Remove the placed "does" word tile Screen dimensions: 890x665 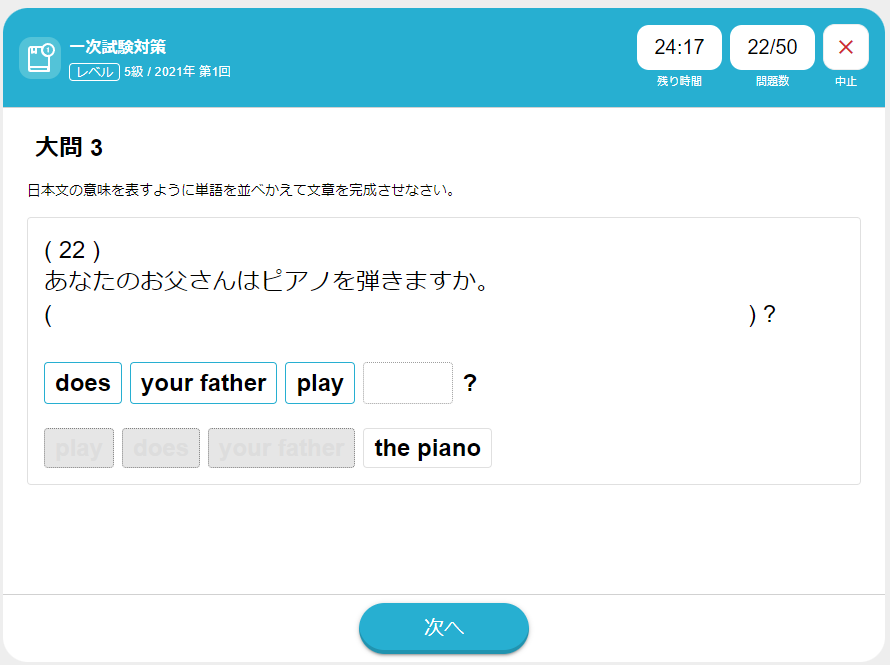tap(83, 383)
